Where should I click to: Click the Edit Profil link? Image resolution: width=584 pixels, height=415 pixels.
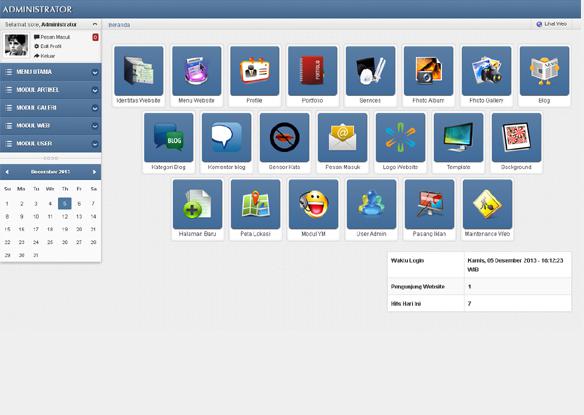(x=48, y=46)
